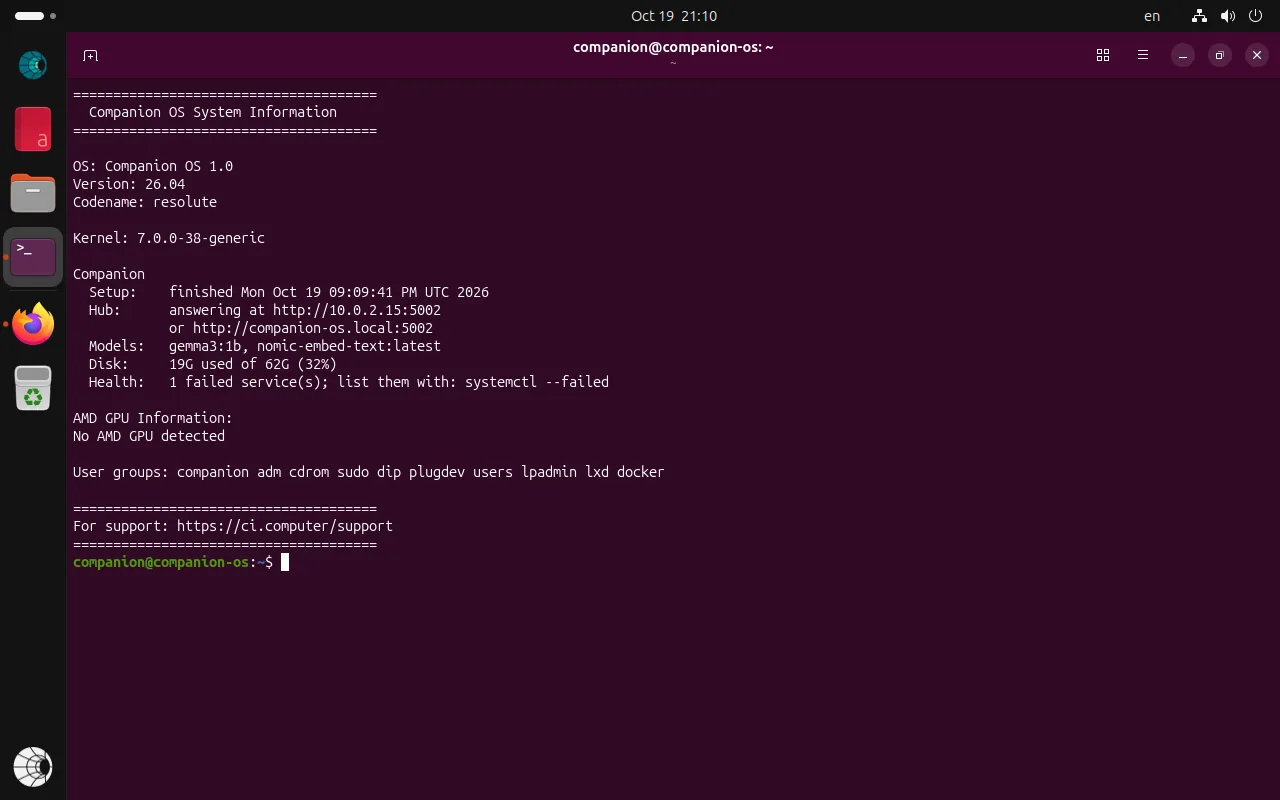Show the terminal tab overview grid
Viewport: 1280px width, 800px height.
coord(1103,56)
